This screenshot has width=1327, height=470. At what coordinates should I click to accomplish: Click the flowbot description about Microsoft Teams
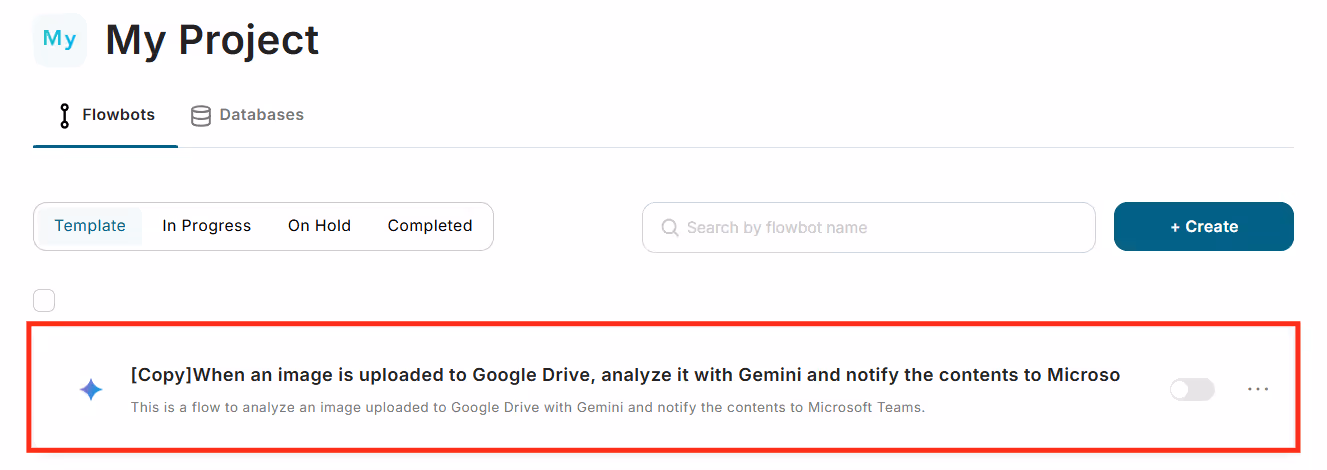coord(528,407)
